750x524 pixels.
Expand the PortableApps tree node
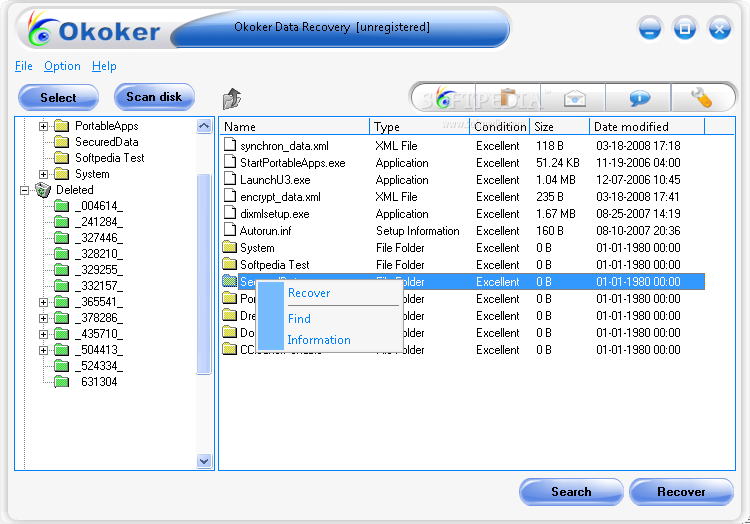tap(44, 126)
